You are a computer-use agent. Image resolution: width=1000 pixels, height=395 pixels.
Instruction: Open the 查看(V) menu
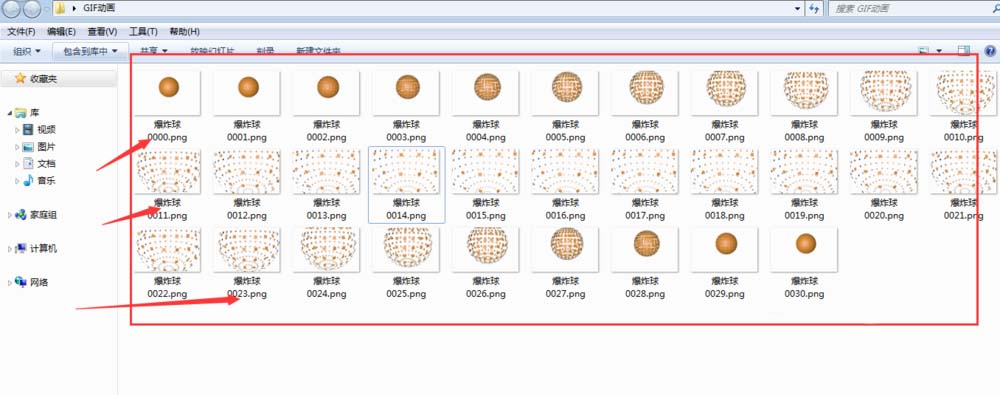point(102,31)
